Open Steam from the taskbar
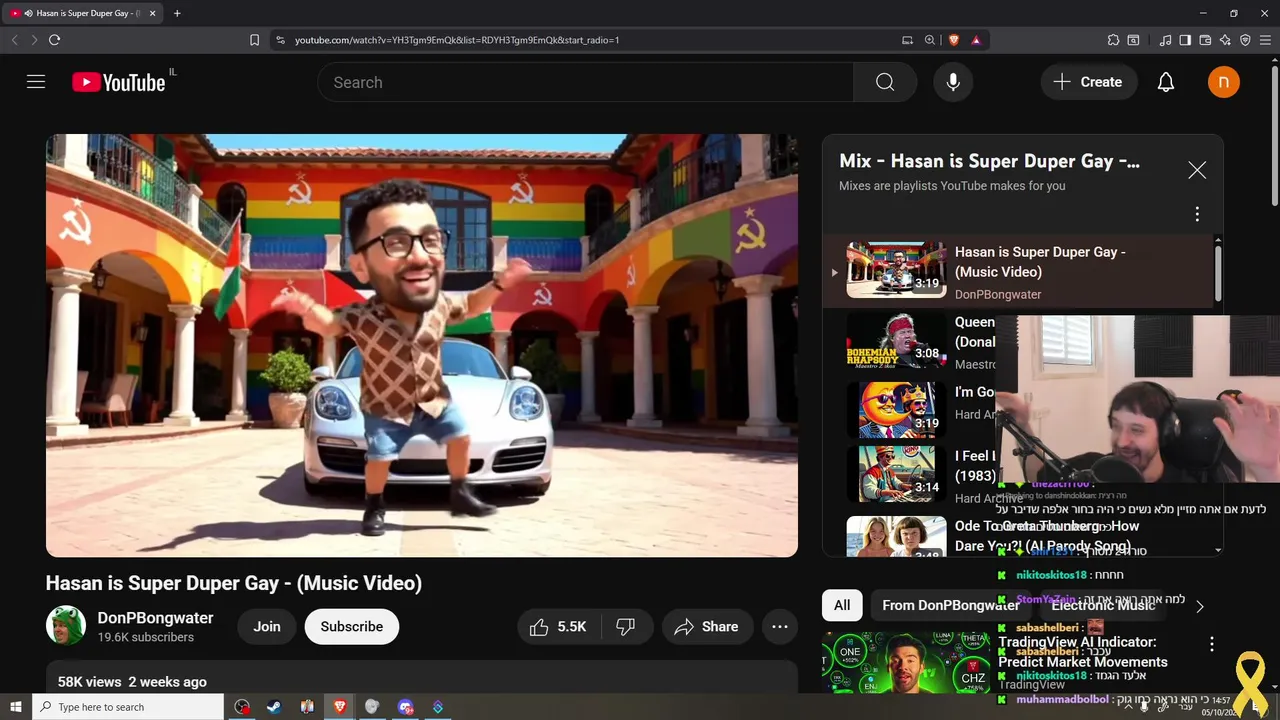Screen dimensions: 1280x720 coord(274,707)
